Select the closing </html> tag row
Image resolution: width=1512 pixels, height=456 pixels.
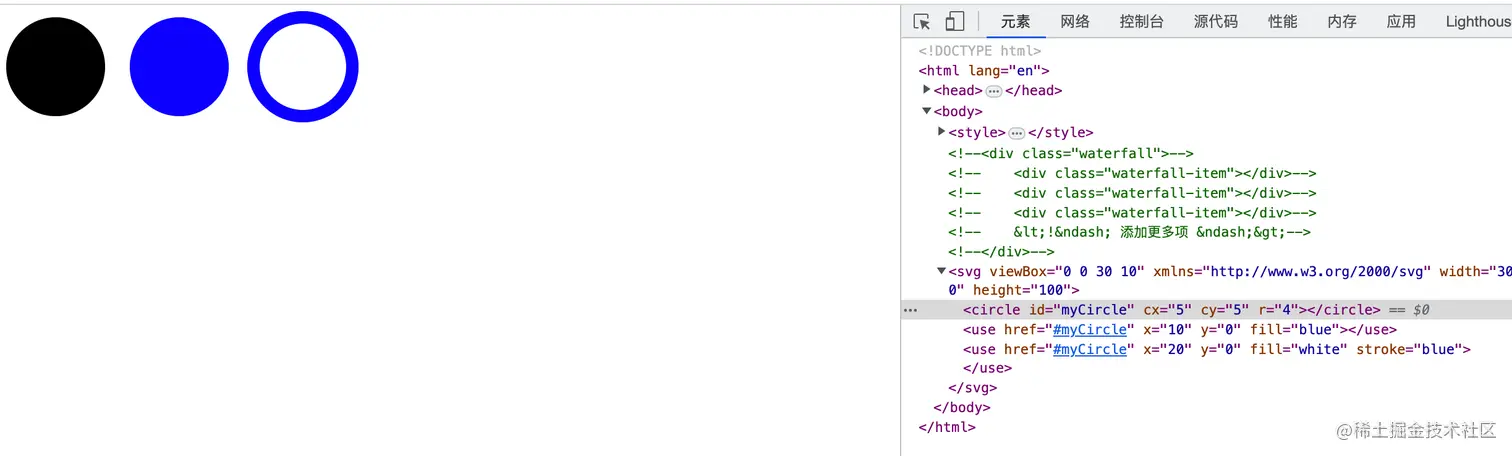(x=947, y=427)
